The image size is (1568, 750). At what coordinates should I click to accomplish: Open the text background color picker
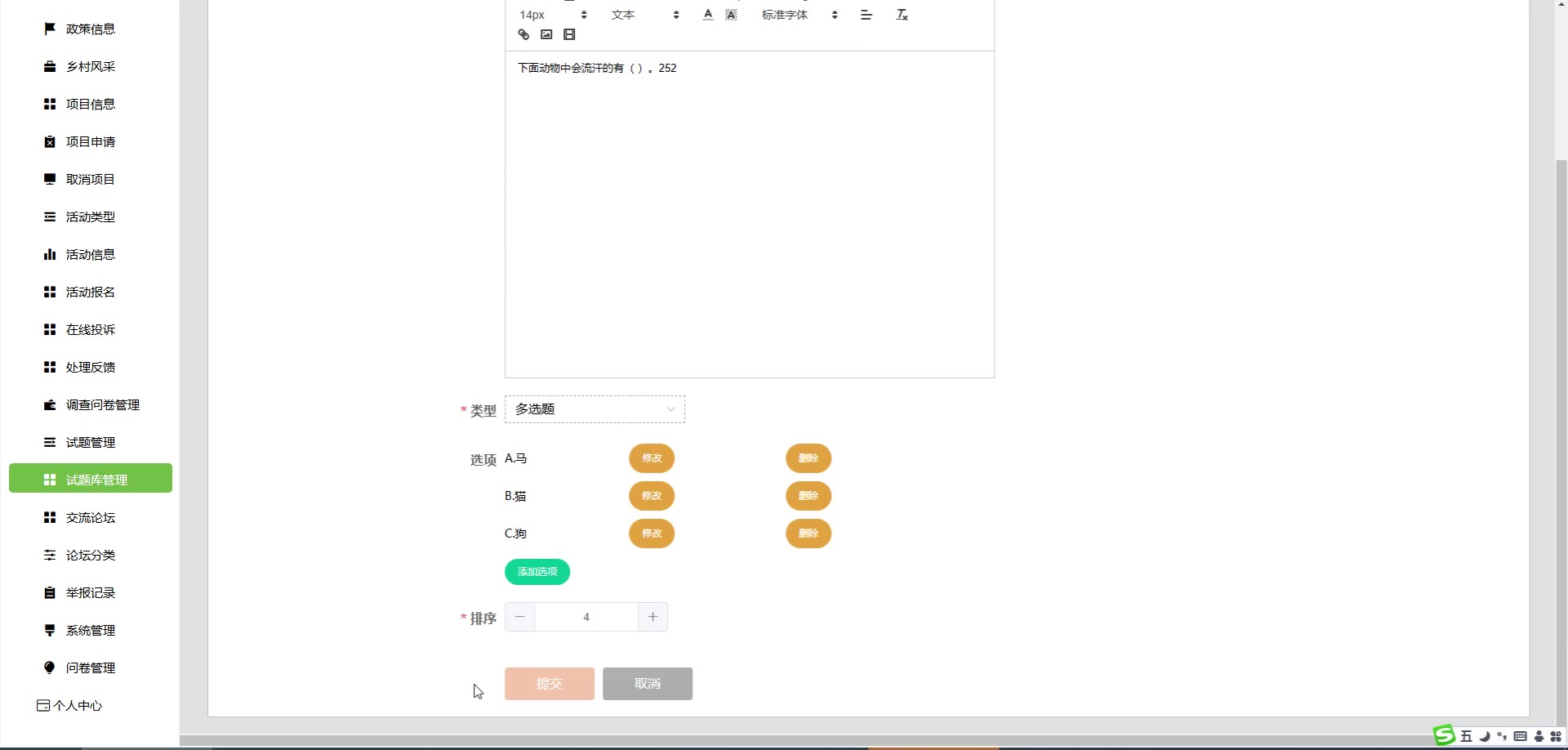click(x=731, y=15)
